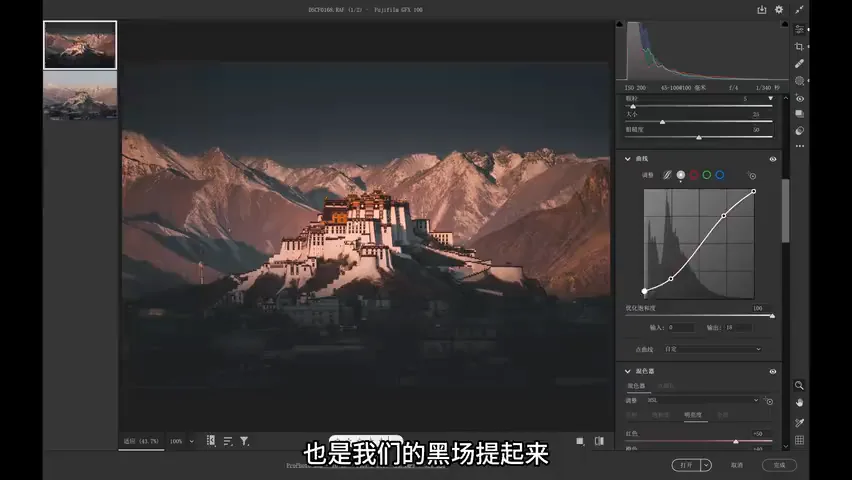
Task: Select the blue curve channel
Action: coord(720,175)
